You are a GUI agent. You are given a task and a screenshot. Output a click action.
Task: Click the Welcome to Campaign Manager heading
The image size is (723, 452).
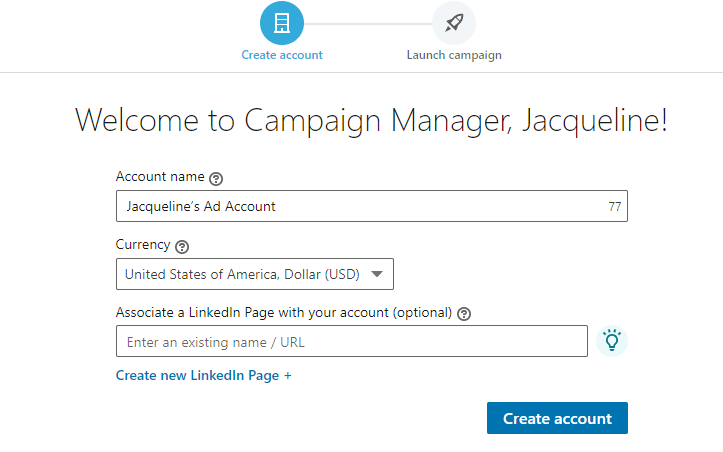pyautogui.click(x=371, y=121)
